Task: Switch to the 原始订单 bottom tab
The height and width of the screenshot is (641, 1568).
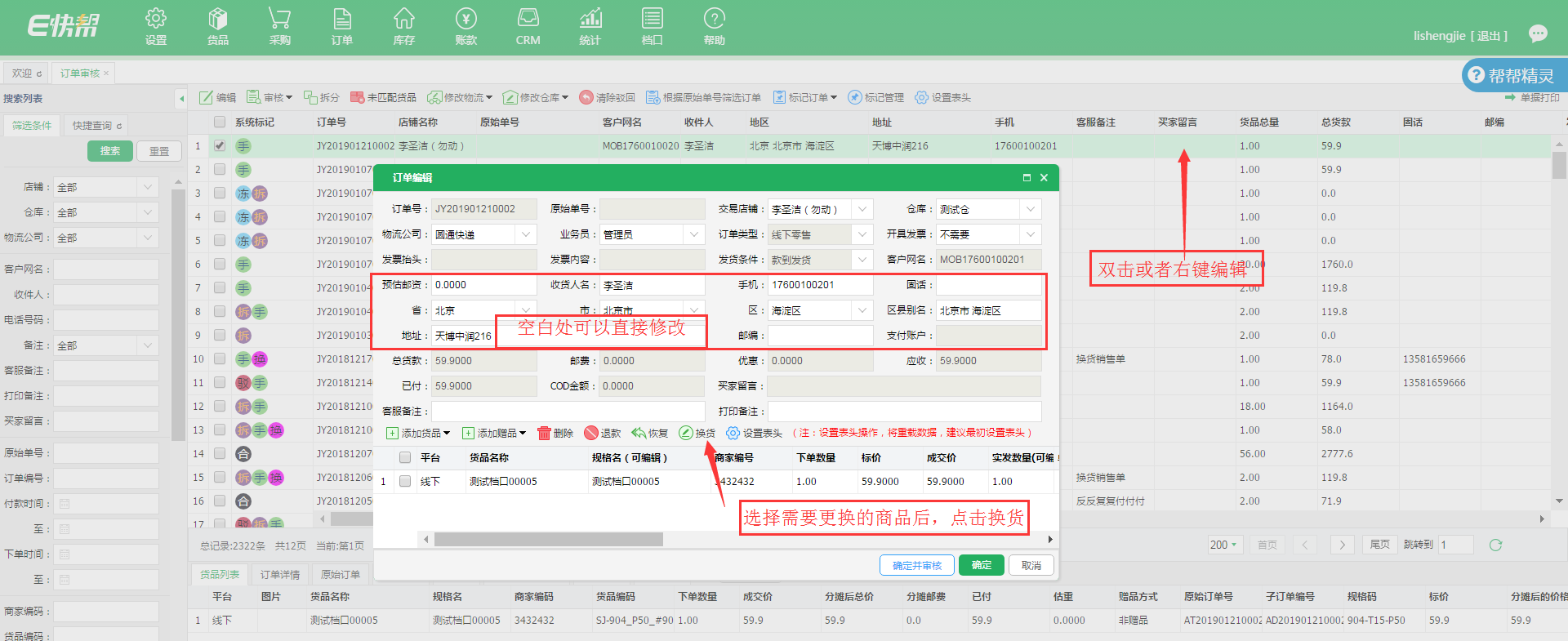Action: [341, 574]
